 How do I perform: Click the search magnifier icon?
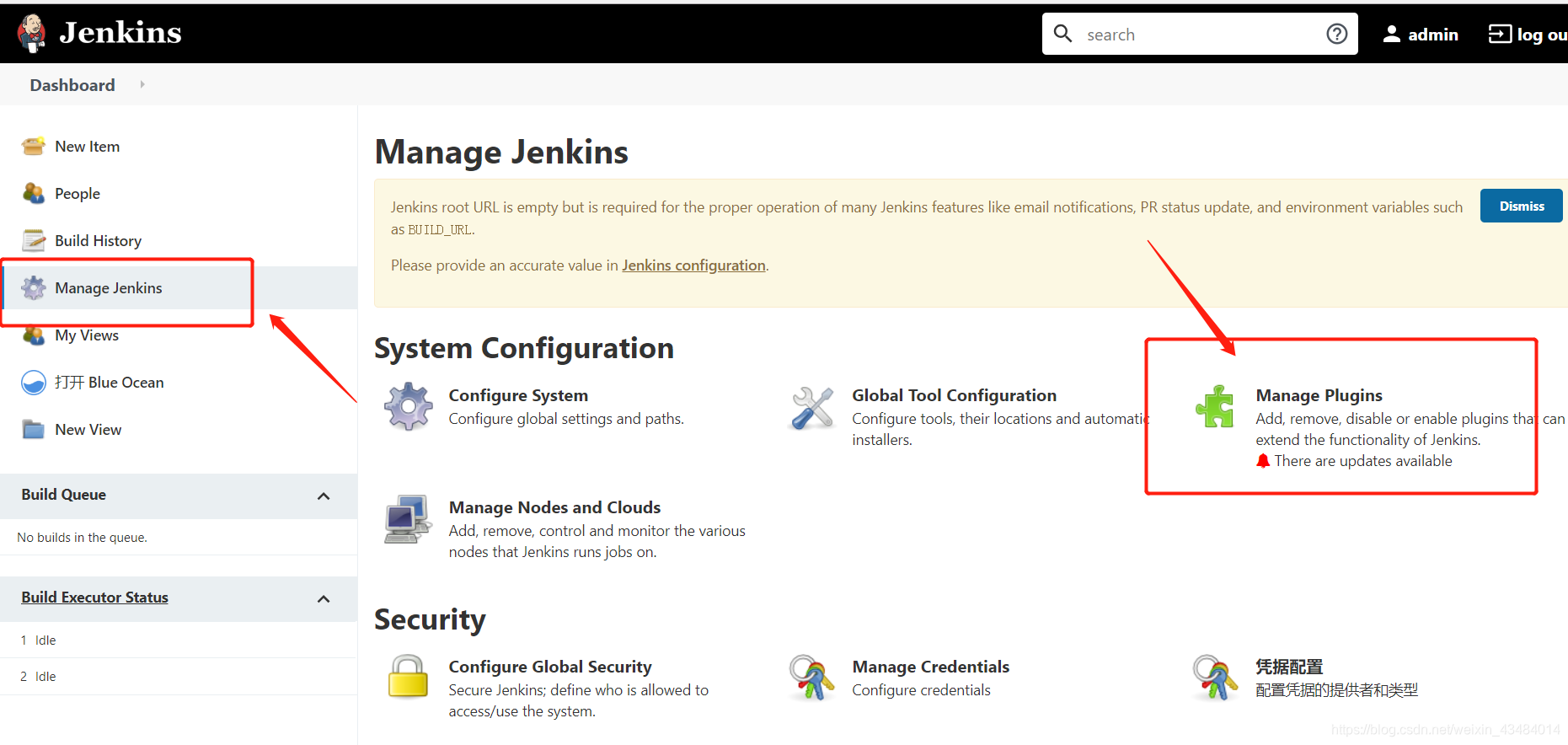(x=1063, y=34)
